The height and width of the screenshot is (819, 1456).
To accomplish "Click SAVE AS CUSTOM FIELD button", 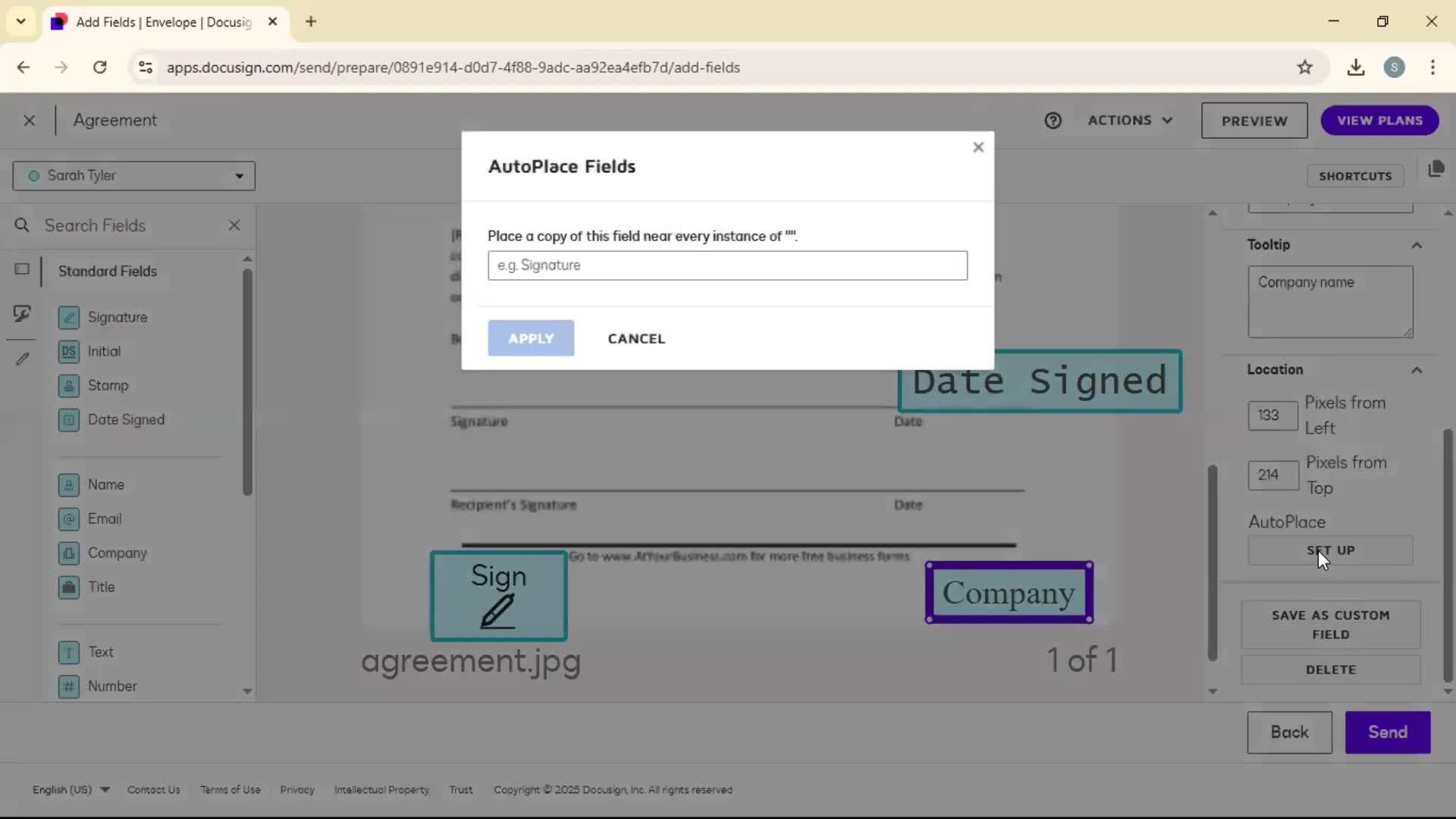I will tap(1331, 625).
